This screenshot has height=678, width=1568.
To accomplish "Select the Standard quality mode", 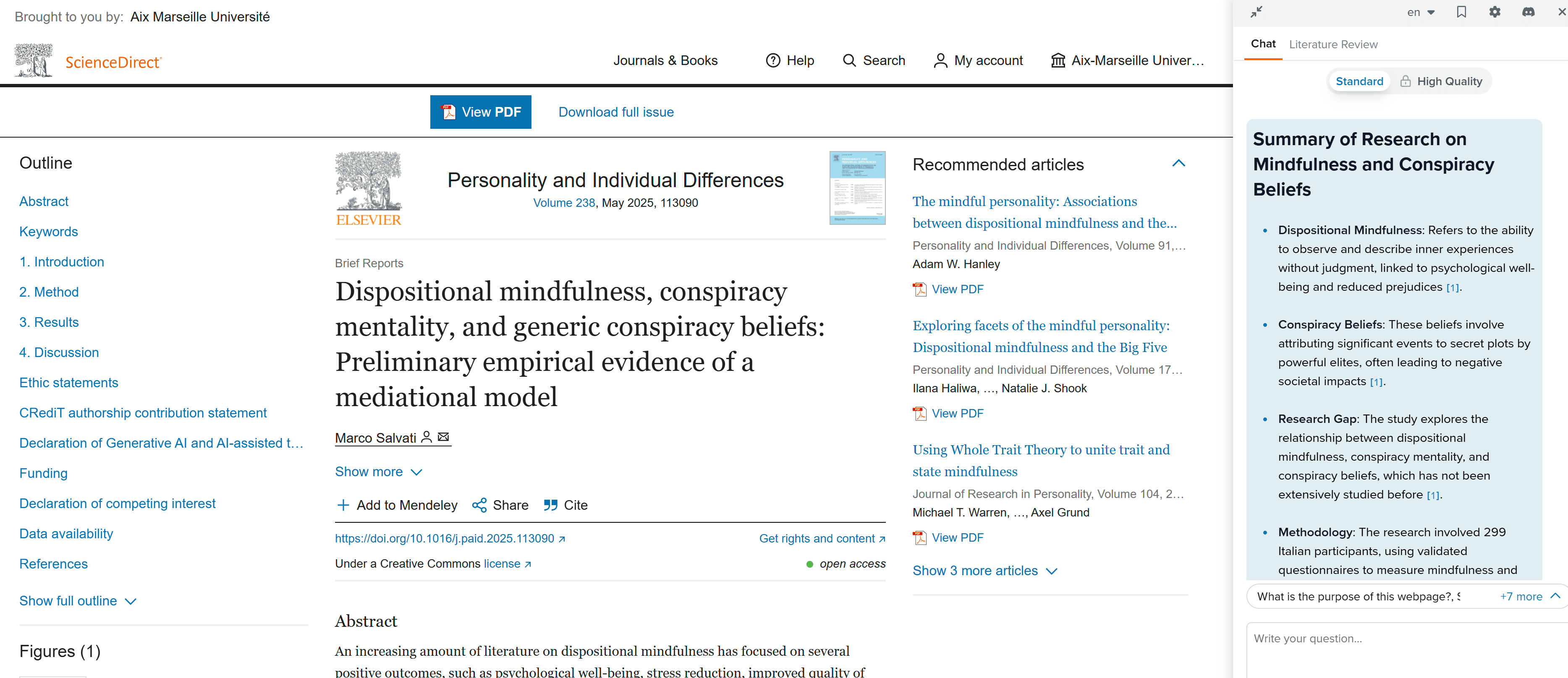I will pos(1359,81).
